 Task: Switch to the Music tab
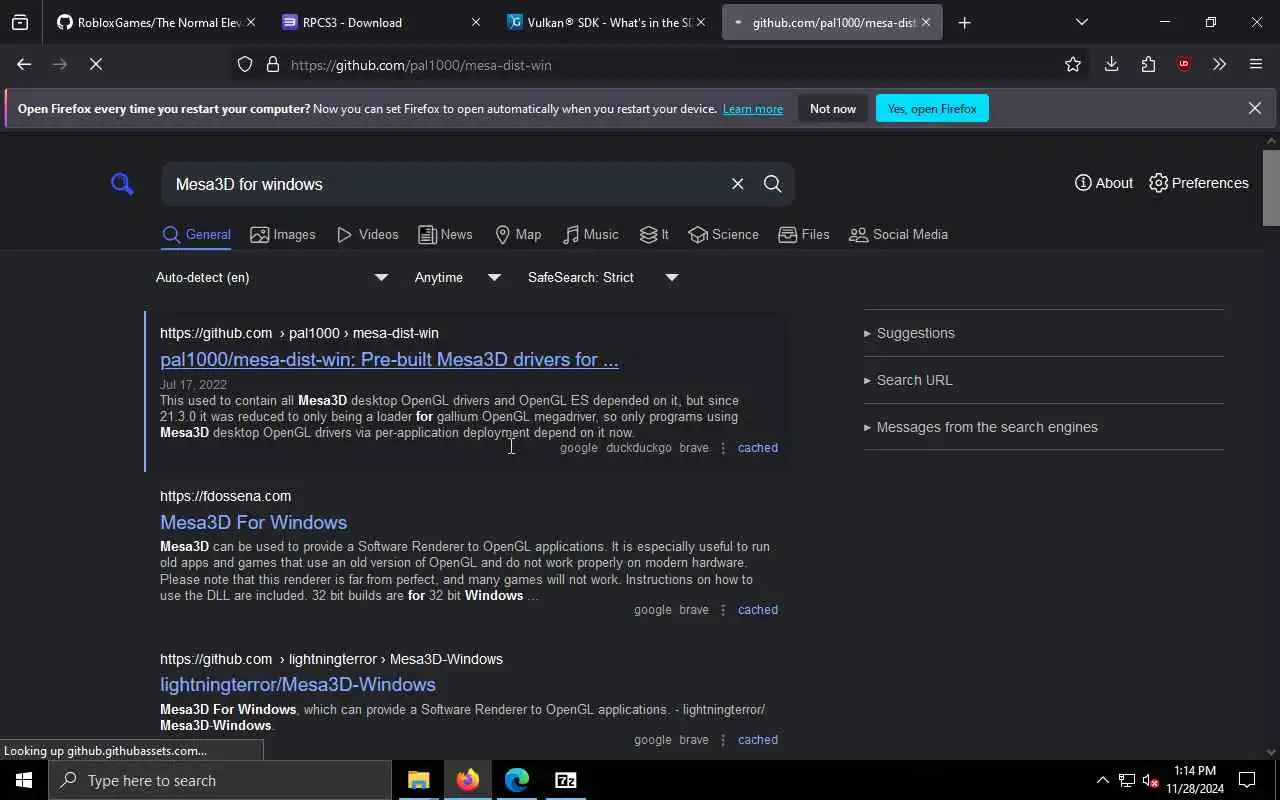click(x=590, y=235)
